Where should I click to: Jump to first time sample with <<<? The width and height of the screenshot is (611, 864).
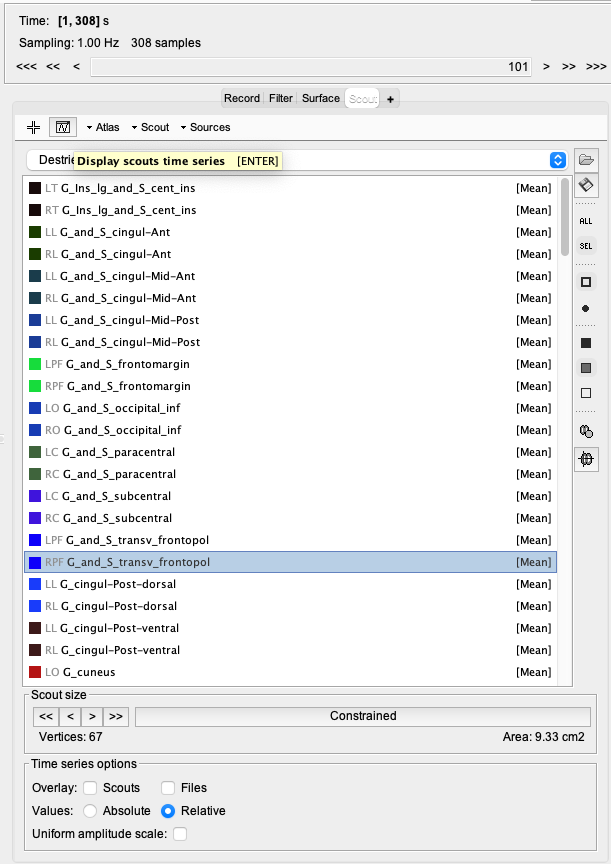(x=26, y=67)
